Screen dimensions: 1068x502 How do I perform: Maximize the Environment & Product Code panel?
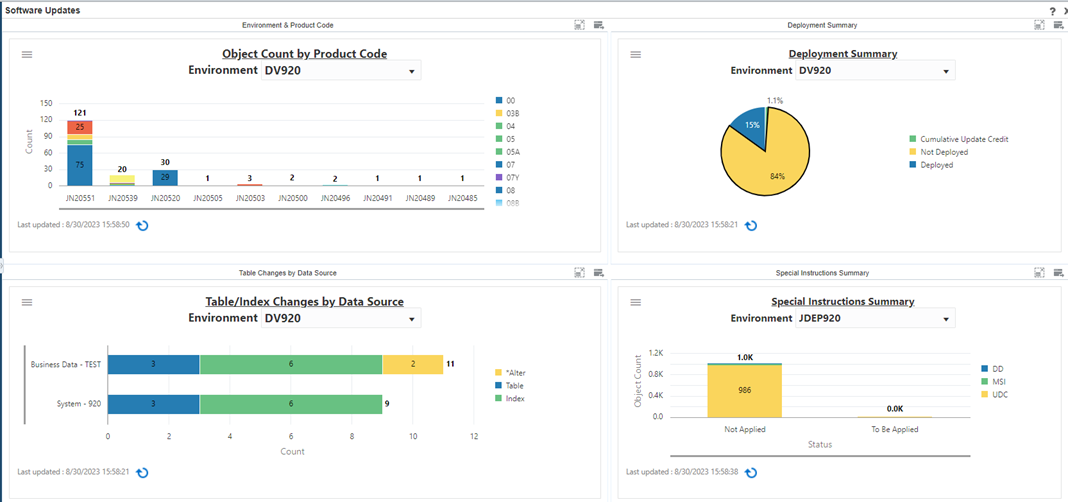579,25
